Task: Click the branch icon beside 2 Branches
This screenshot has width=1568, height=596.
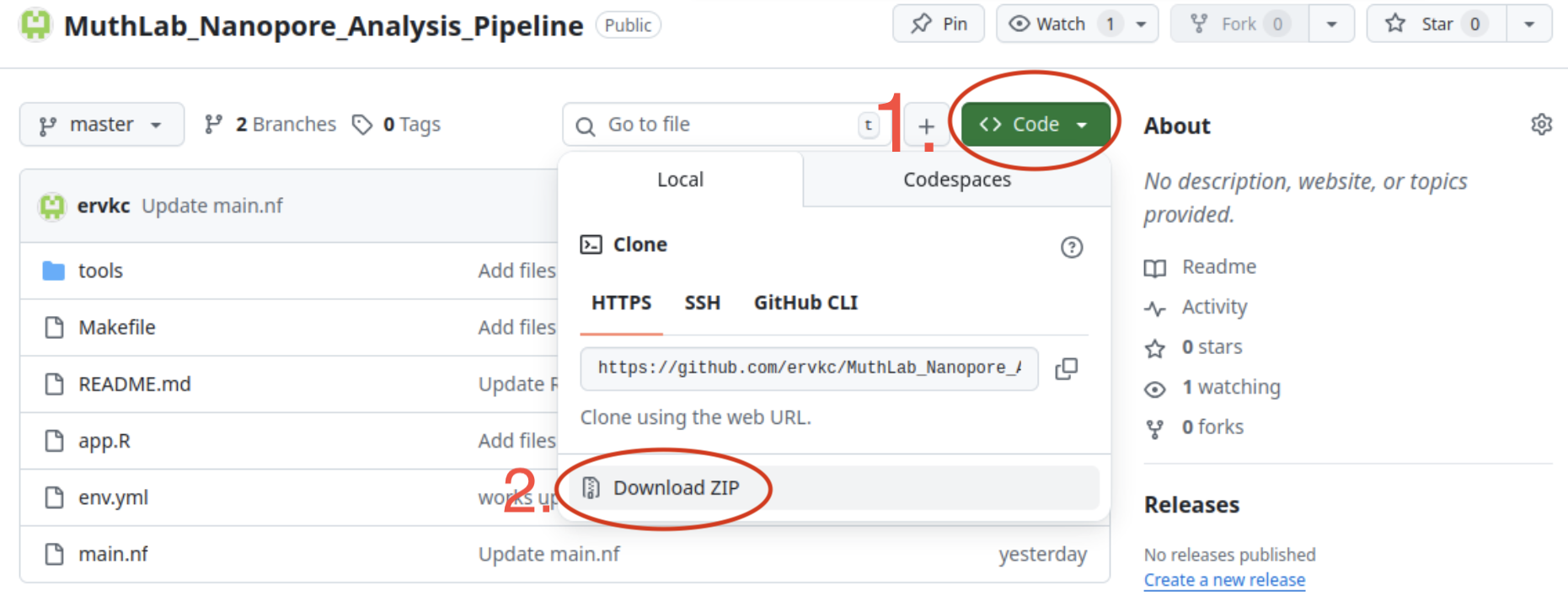Action: coord(214,125)
